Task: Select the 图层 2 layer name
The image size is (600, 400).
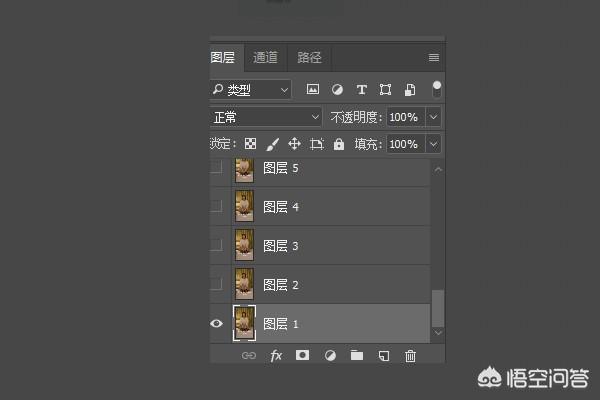Action: (281, 285)
